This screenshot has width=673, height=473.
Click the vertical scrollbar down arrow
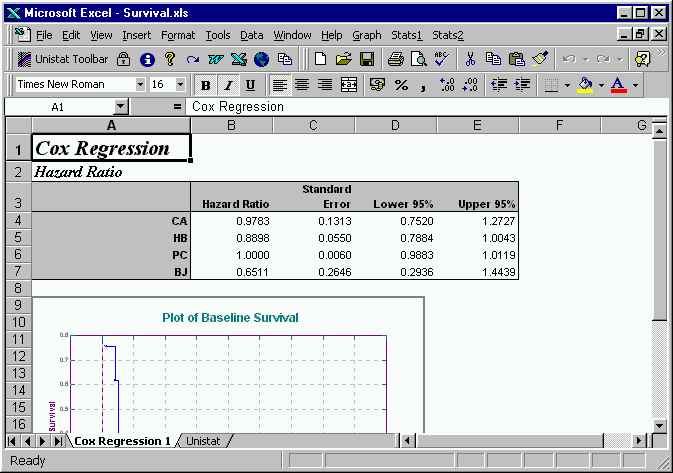click(x=659, y=426)
